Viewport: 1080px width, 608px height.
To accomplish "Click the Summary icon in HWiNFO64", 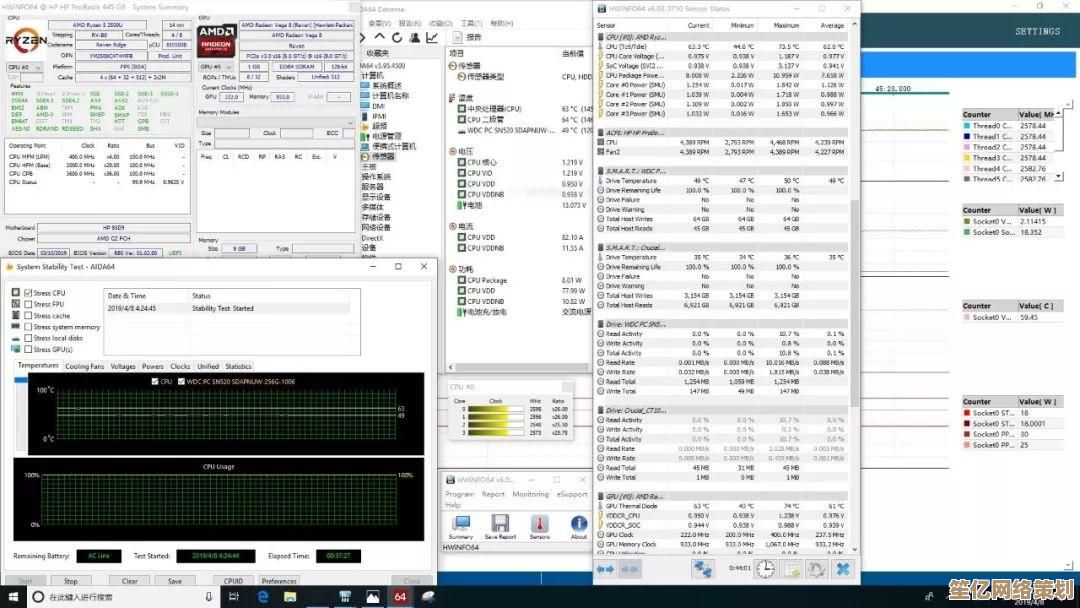I will click(462, 524).
